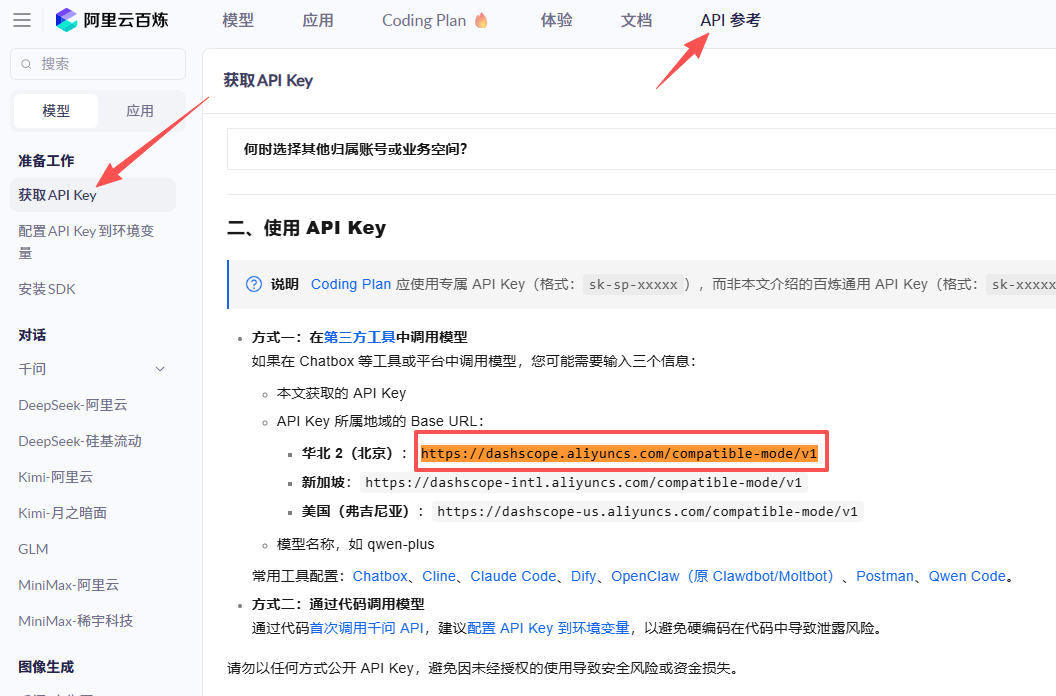Screen dimensions: 1056x696
Task: Open Kimi-阿里云 in the sidebar
Action: pyautogui.click(x=56, y=477)
